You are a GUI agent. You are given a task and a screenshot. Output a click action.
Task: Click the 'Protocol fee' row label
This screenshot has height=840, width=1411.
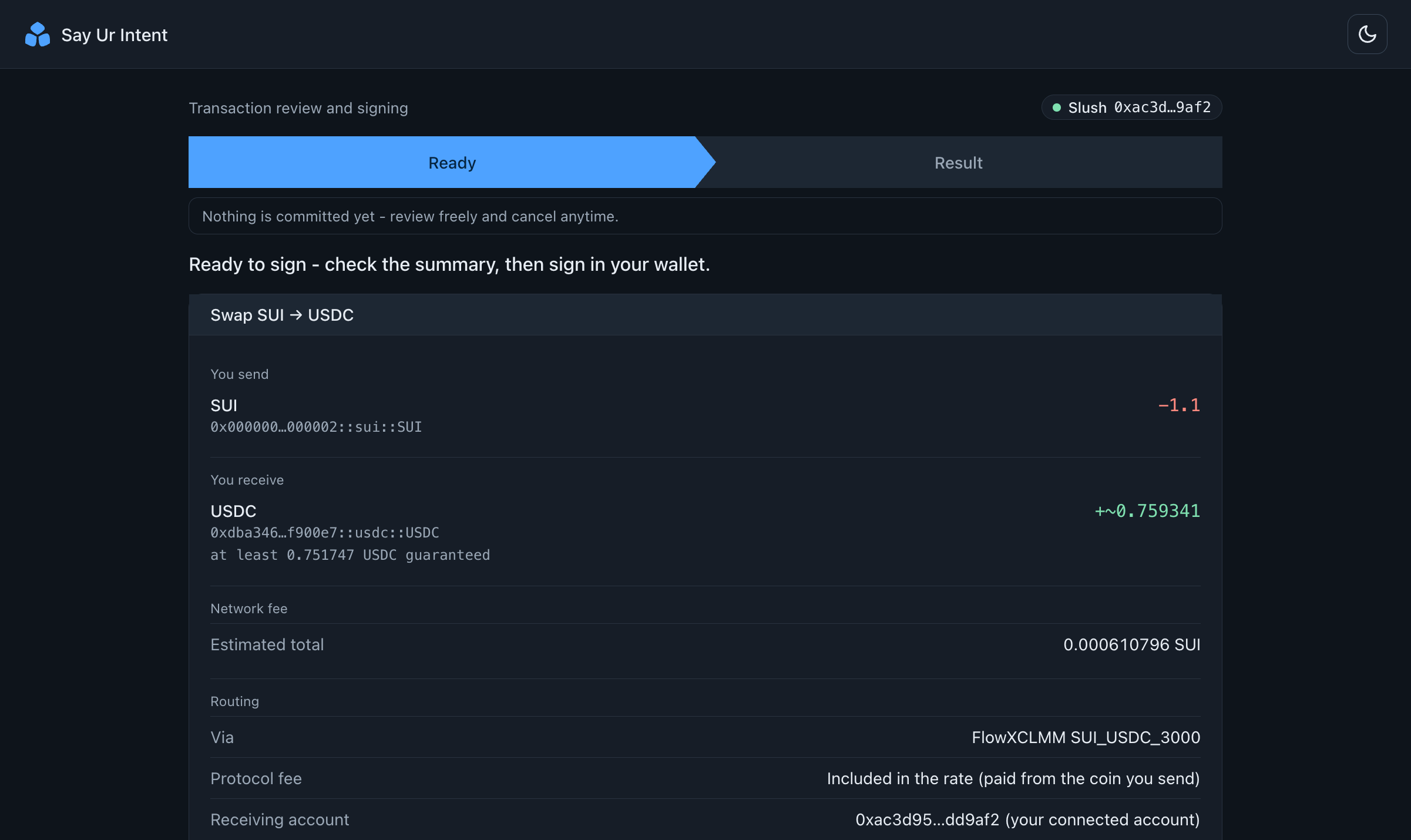(x=256, y=778)
